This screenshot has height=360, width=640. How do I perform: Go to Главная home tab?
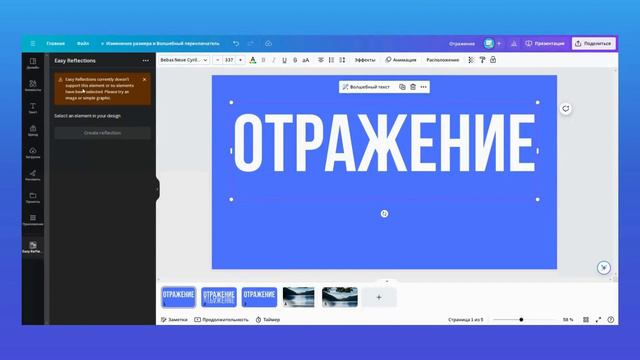[56, 43]
